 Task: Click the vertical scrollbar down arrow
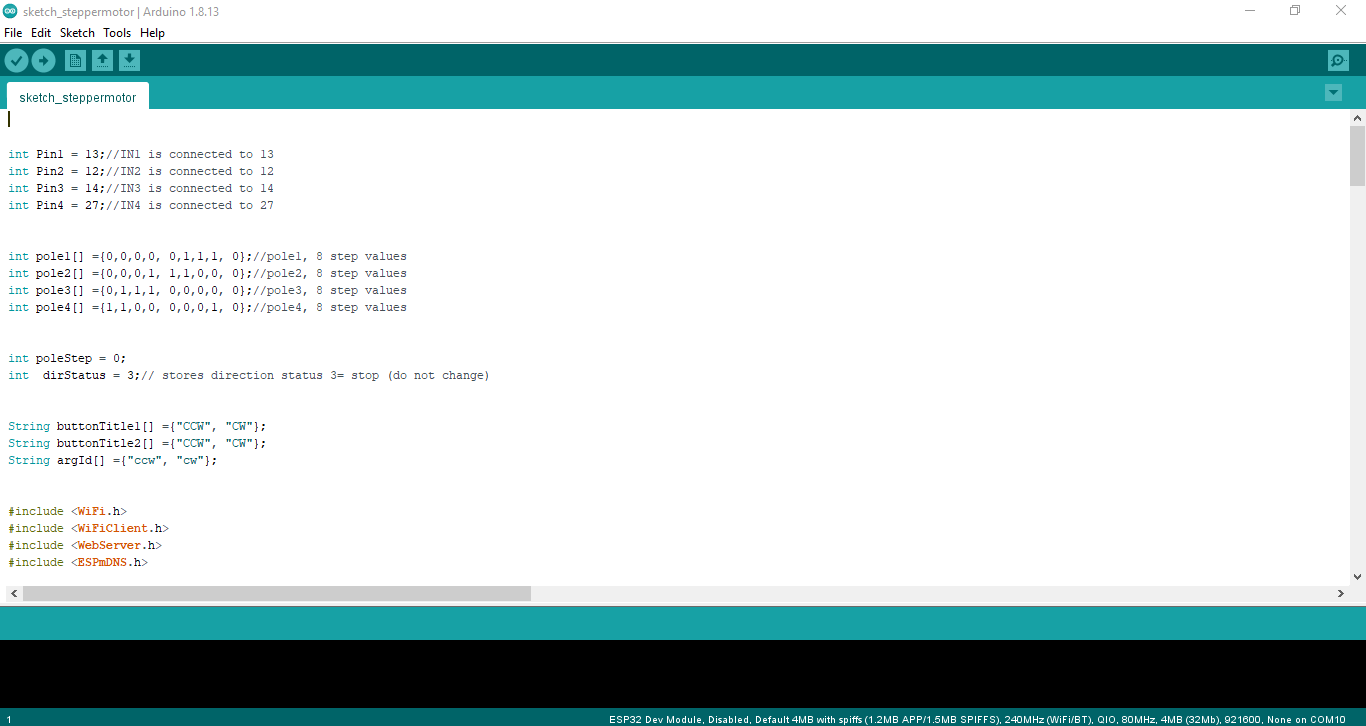pyautogui.click(x=1358, y=576)
